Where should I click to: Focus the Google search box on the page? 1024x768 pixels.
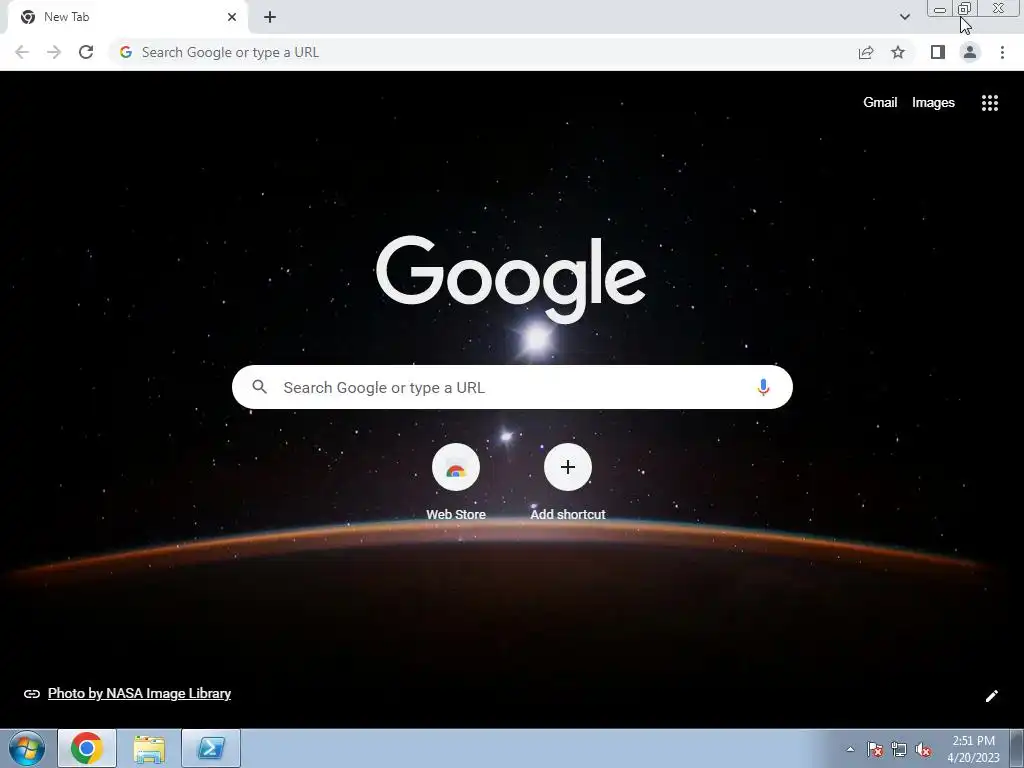[512, 387]
